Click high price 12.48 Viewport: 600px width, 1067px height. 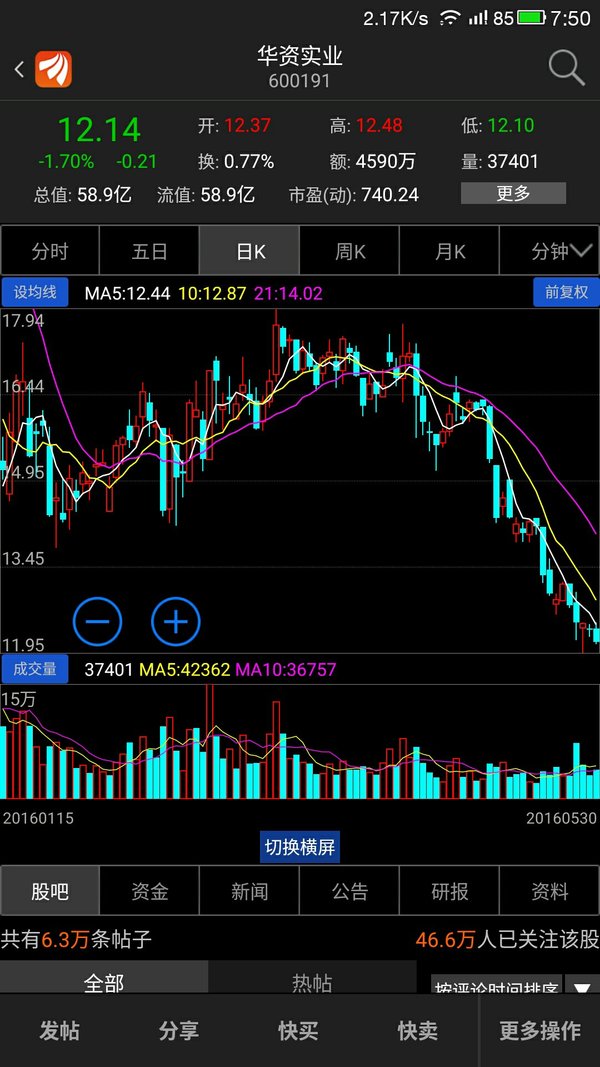[x=380, y=125]
